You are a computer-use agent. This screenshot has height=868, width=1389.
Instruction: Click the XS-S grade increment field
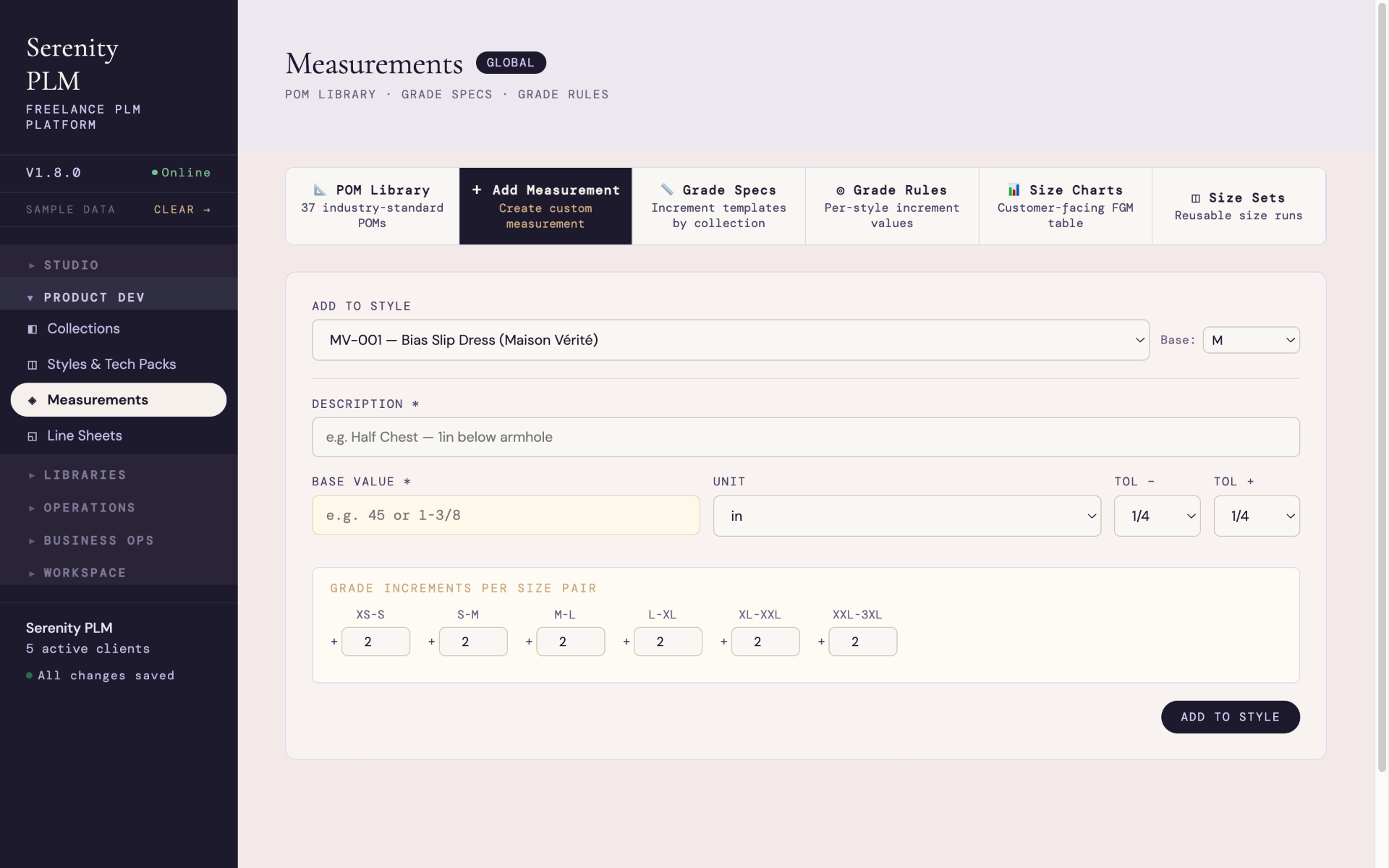(375, 642)
